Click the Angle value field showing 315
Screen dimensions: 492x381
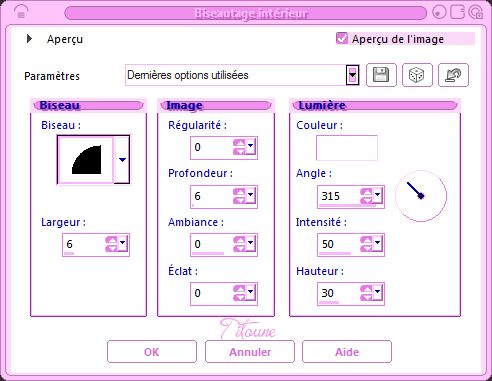pos(339,196)
